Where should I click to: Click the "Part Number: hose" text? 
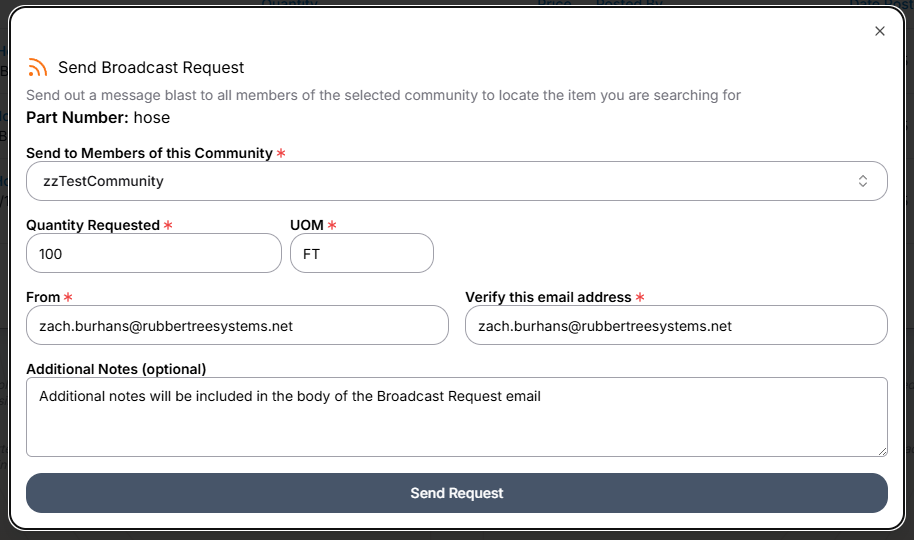[98, 117]
